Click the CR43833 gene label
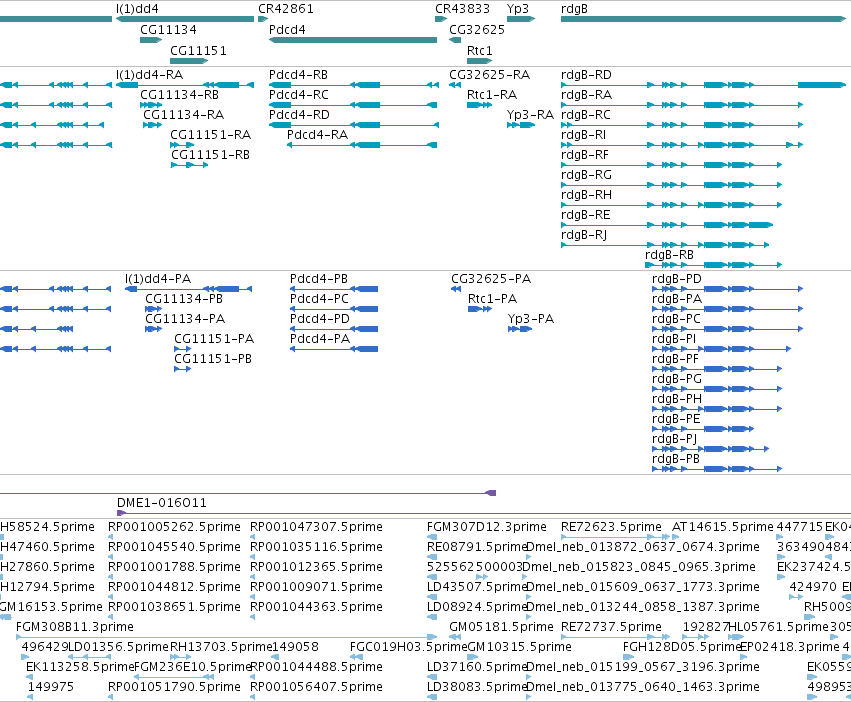Screen dimensions: 851x702 click(x=462, y=9)
